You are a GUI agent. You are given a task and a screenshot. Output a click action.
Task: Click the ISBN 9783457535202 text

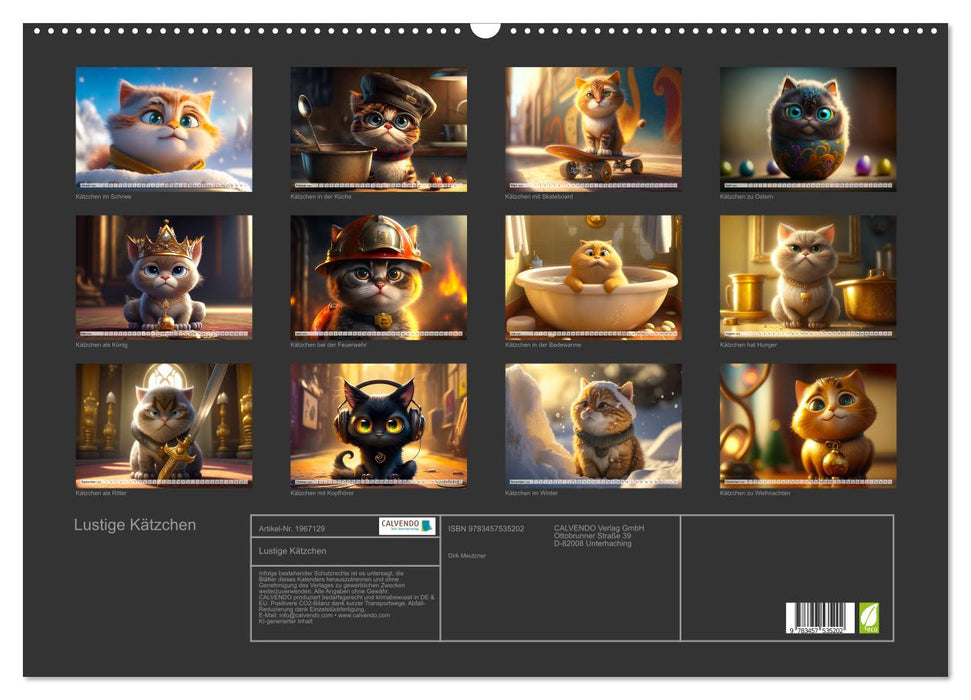tap(486, 528)
